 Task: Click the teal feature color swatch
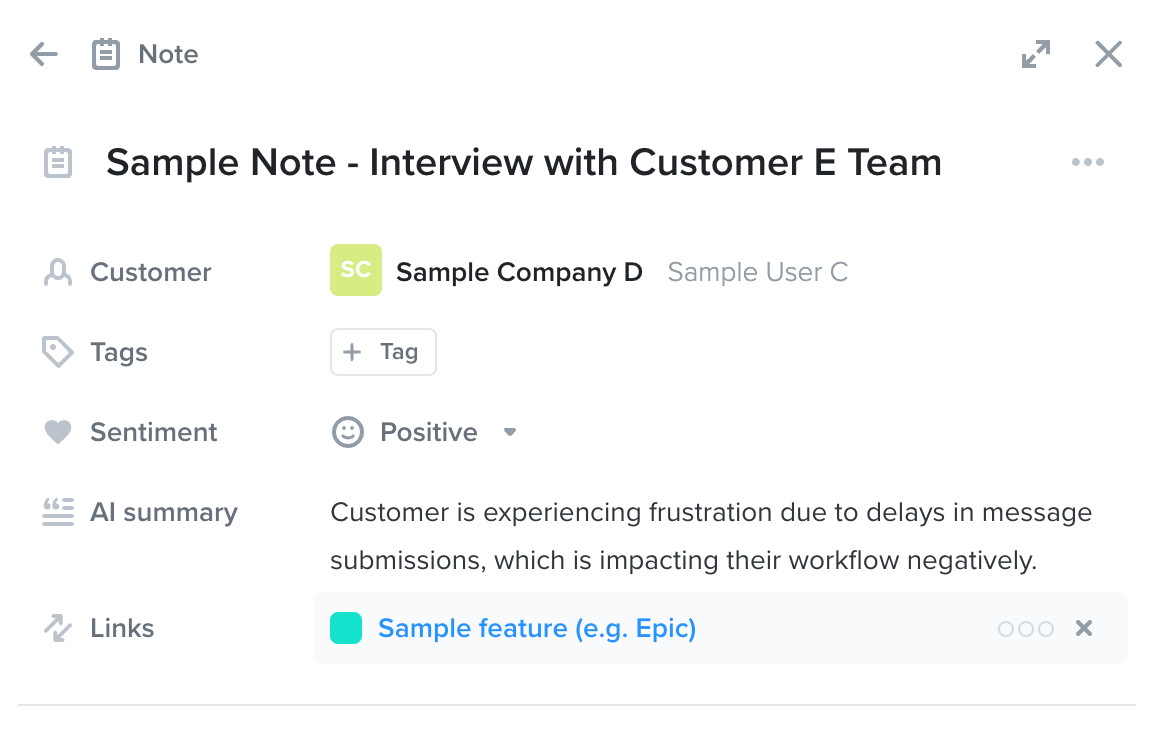tap(346, 628)
